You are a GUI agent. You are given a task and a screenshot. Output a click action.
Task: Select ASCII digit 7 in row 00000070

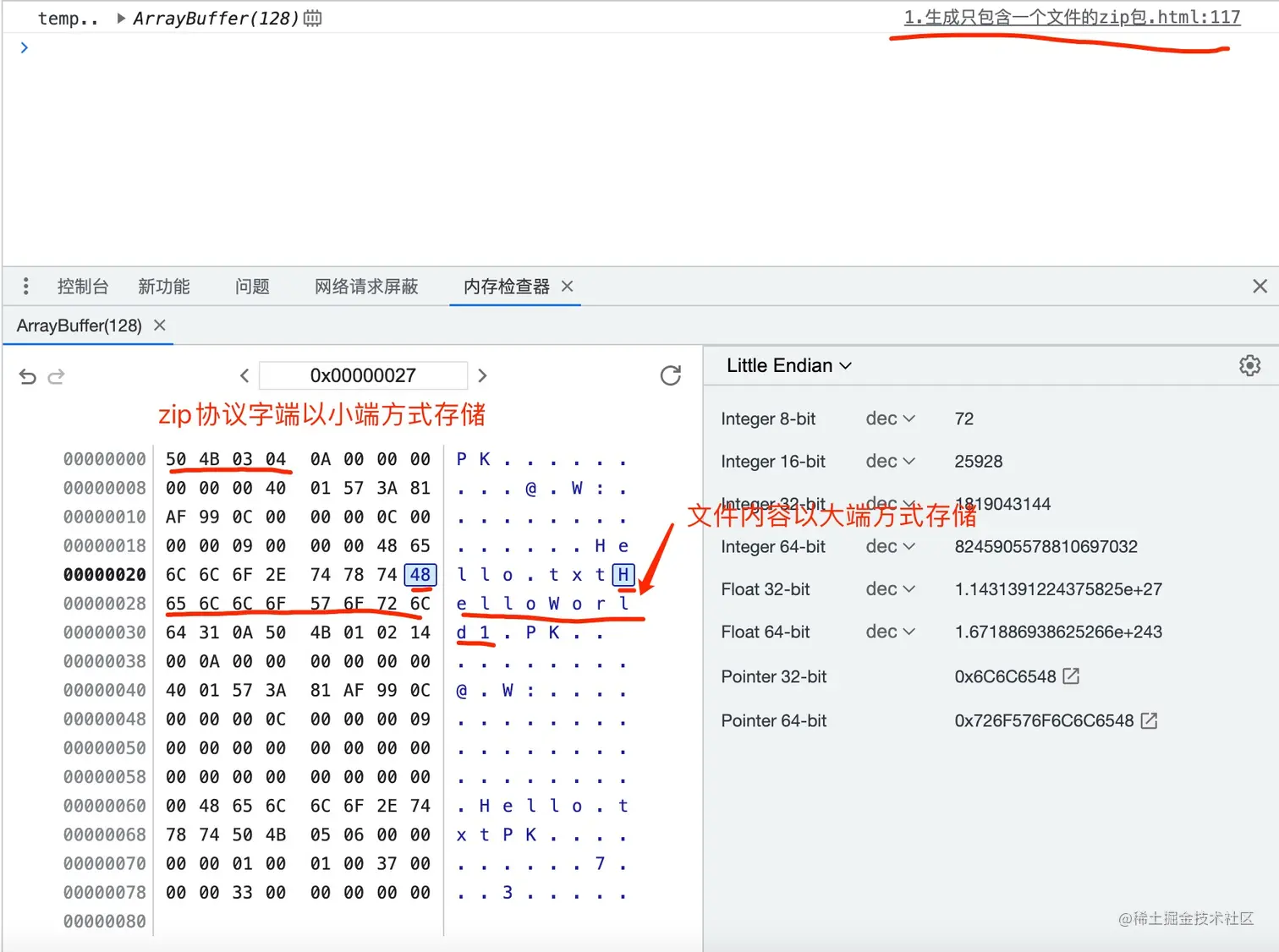pos(600,863)
